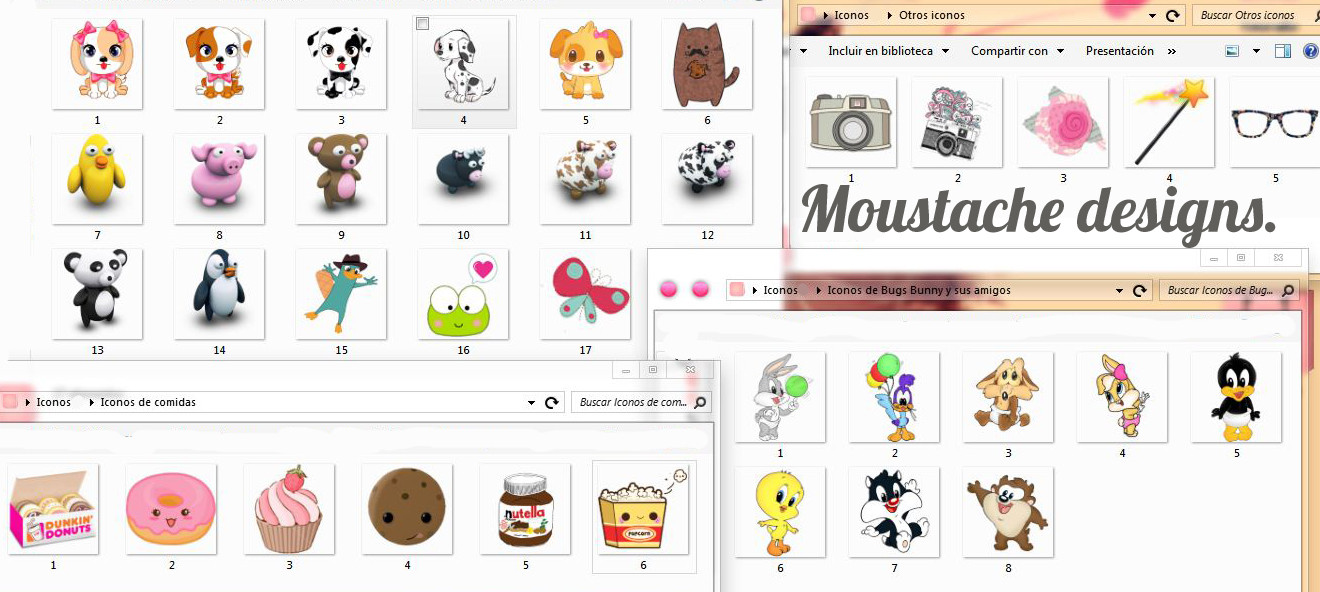The height and width of the screenshot is (592, 1320).
Task: Select the red-nosed Dalmatian puppy with bow tie
Action: pos(341,63)
